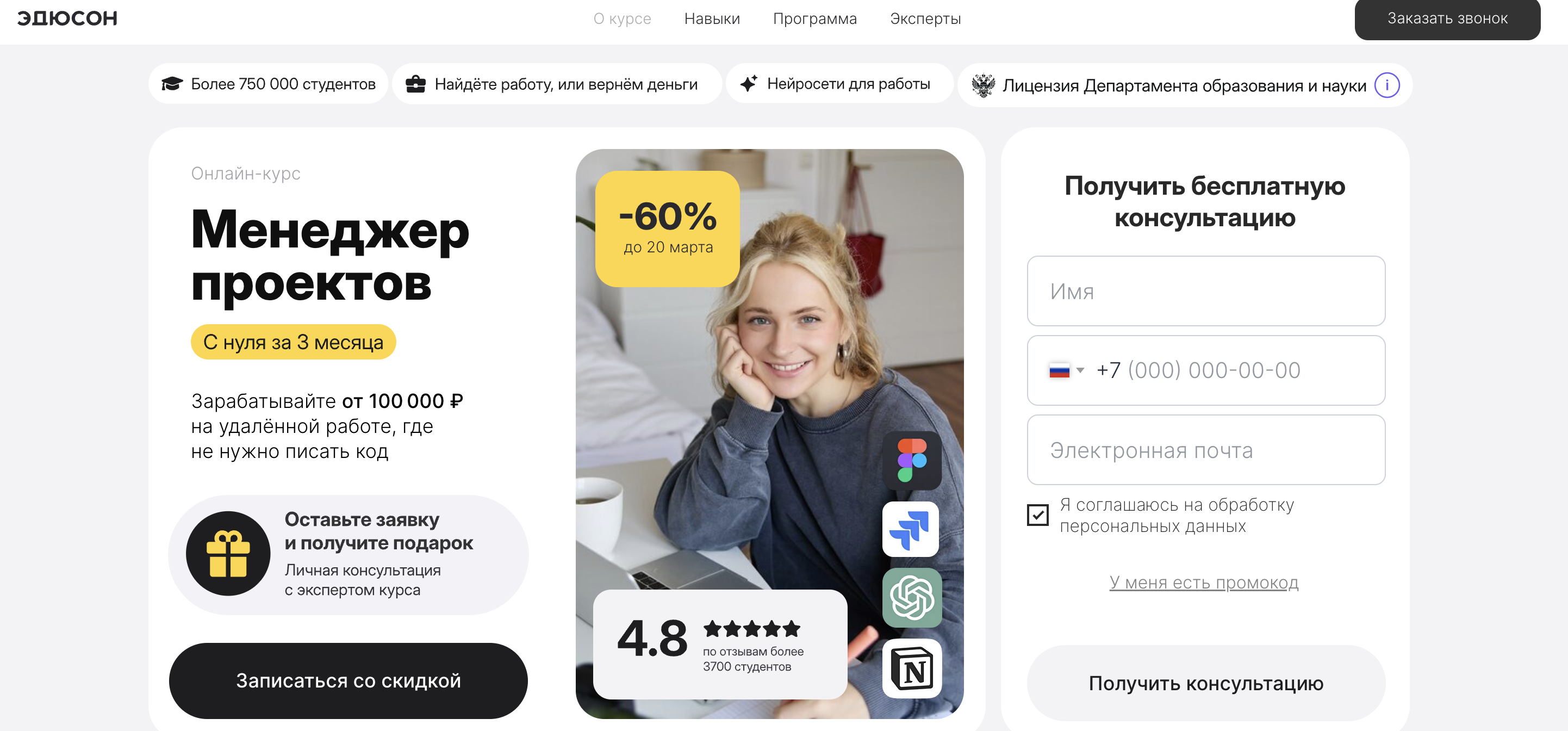Focus the Электронная почта input field

pyautogui.click(x=1205, y=450)
